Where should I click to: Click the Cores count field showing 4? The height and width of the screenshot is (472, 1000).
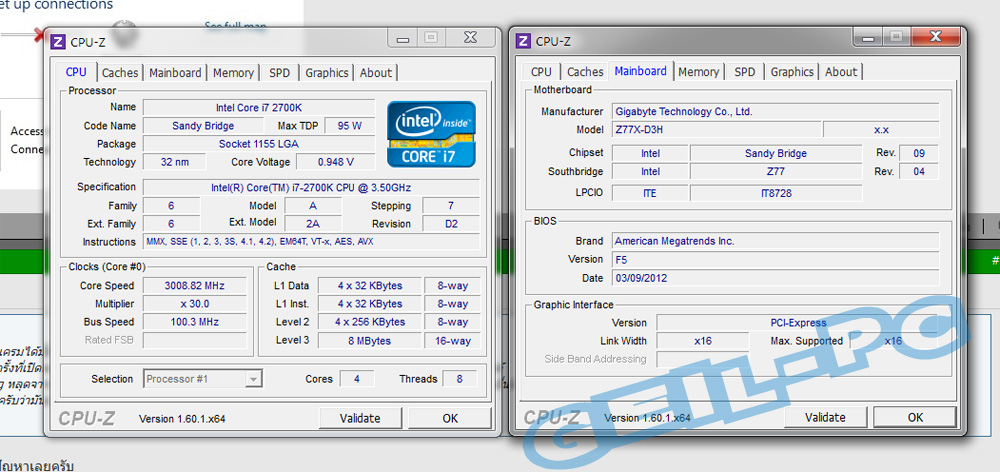(357, 379)
